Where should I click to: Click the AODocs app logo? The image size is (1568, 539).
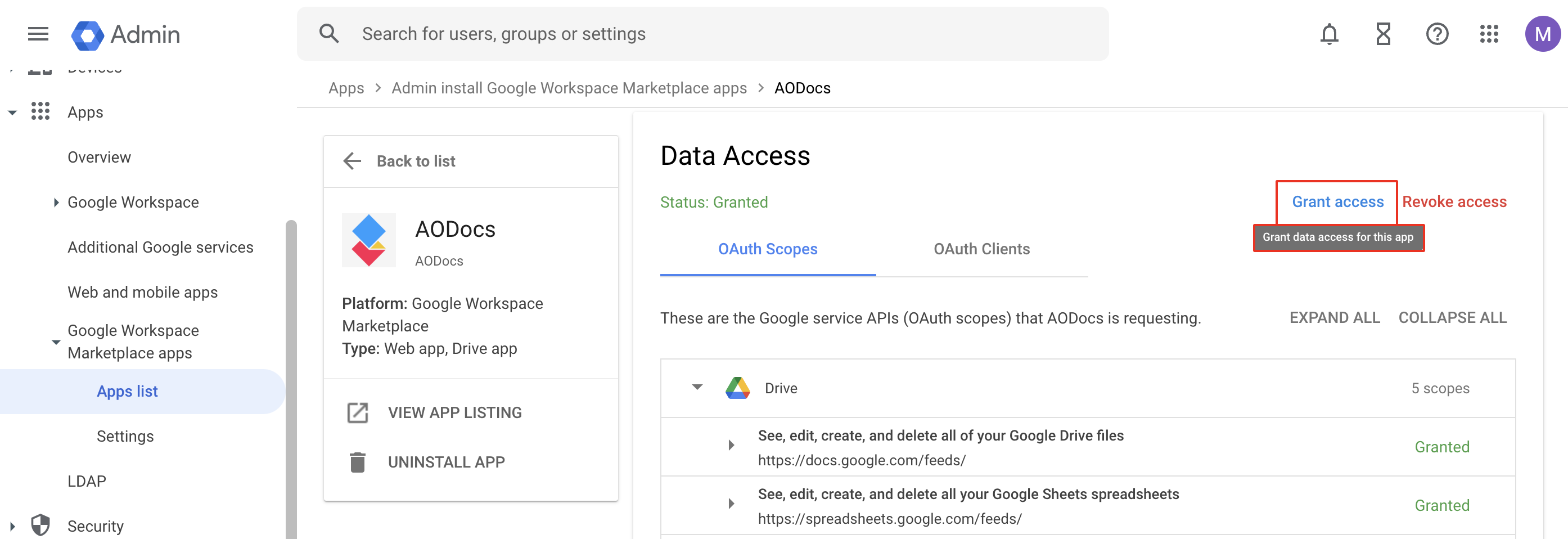pyautogui.click(x=369, y=240)
